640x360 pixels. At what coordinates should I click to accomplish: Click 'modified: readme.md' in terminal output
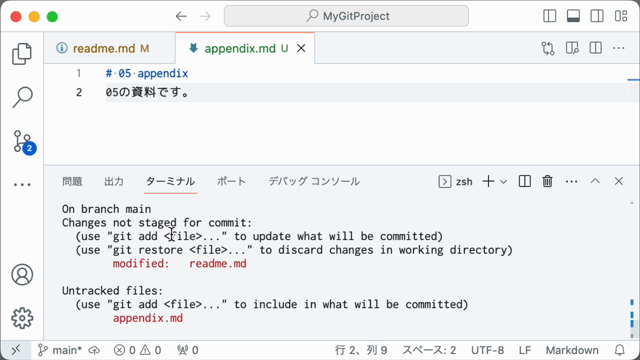[180, 264]
